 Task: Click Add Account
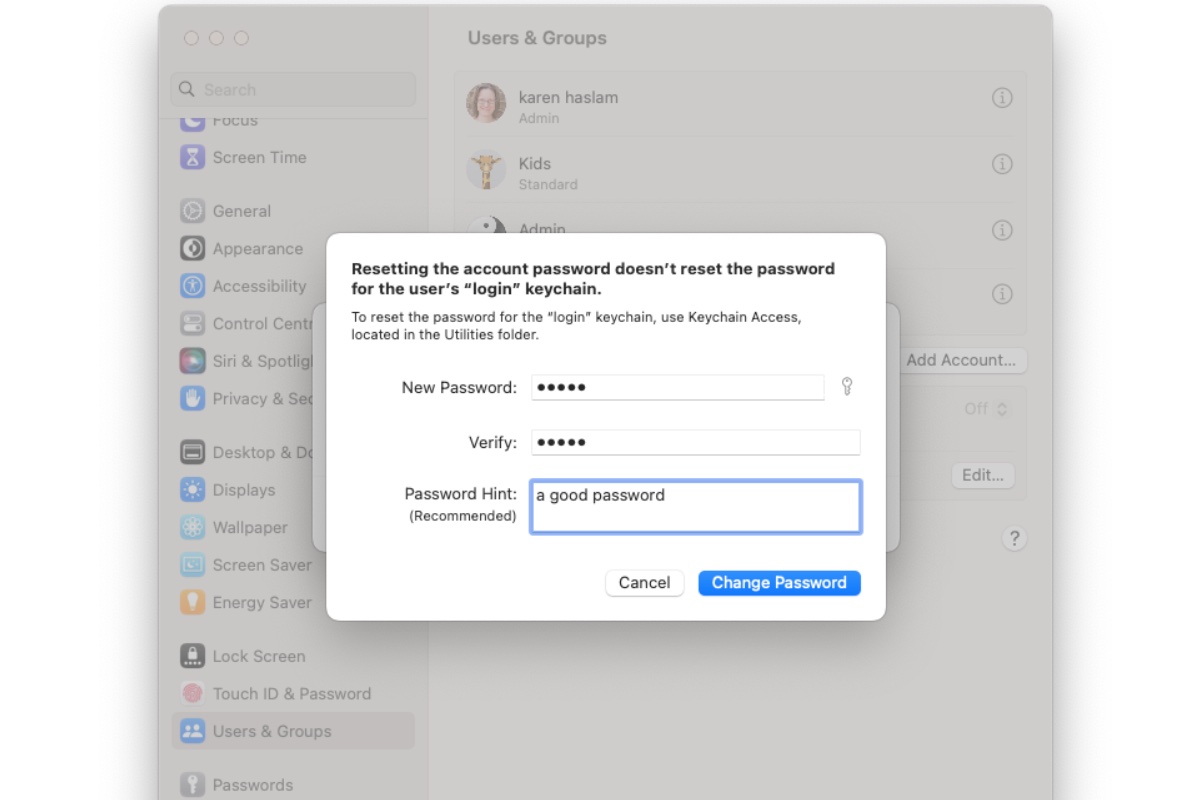pyautogui.click(x=961, y=361)
